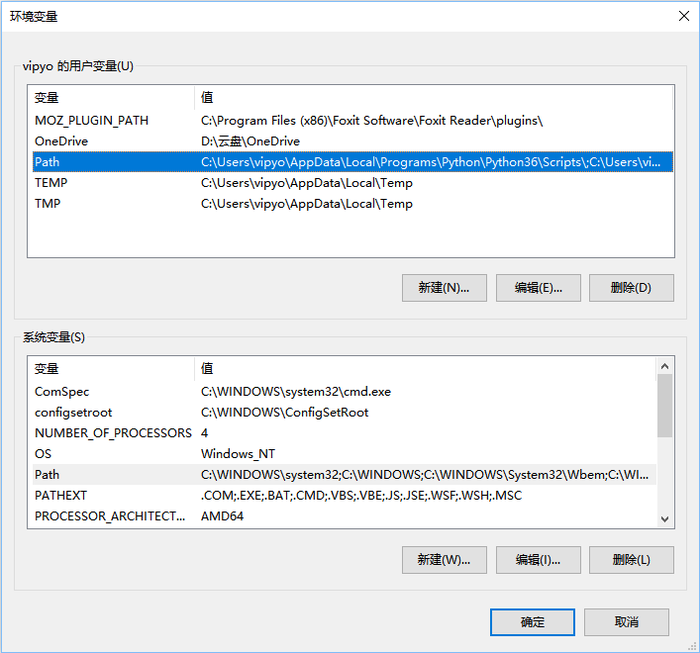Click 删除(D) button for user variables
The height and width of the screenshot is (653, 700).
pos(631,288)
